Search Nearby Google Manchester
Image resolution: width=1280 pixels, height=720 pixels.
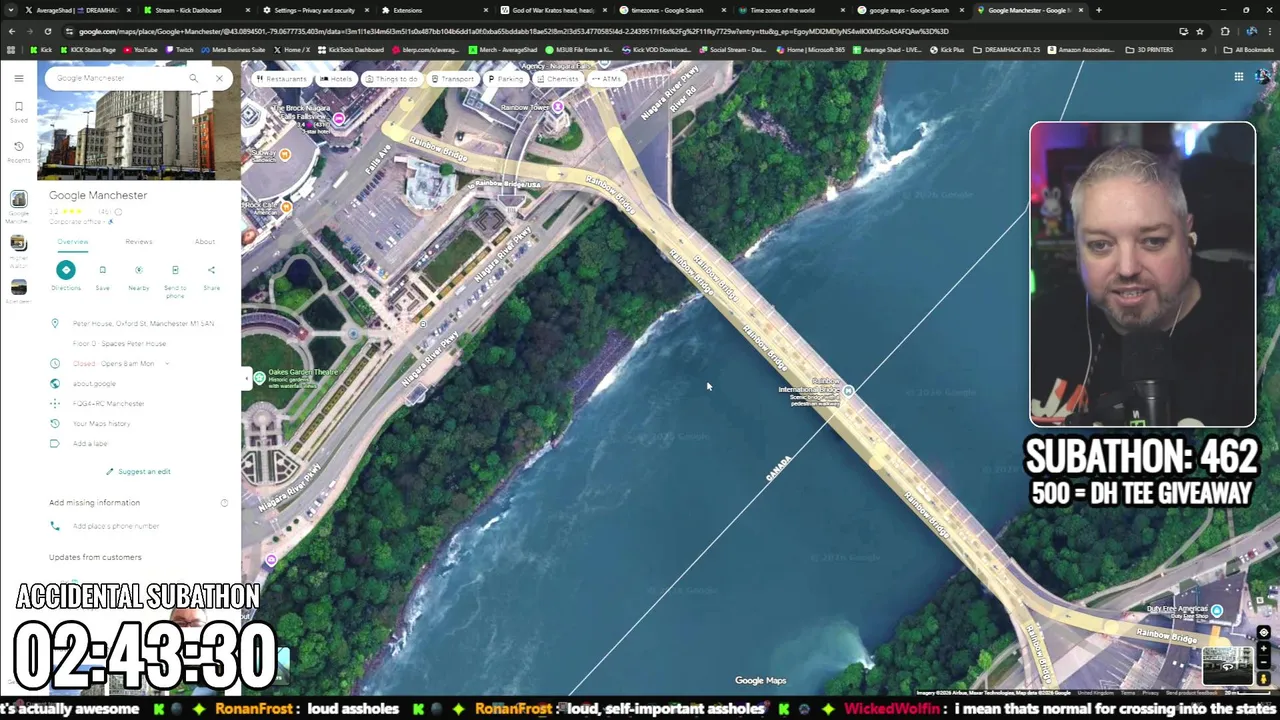click(138, 275)
